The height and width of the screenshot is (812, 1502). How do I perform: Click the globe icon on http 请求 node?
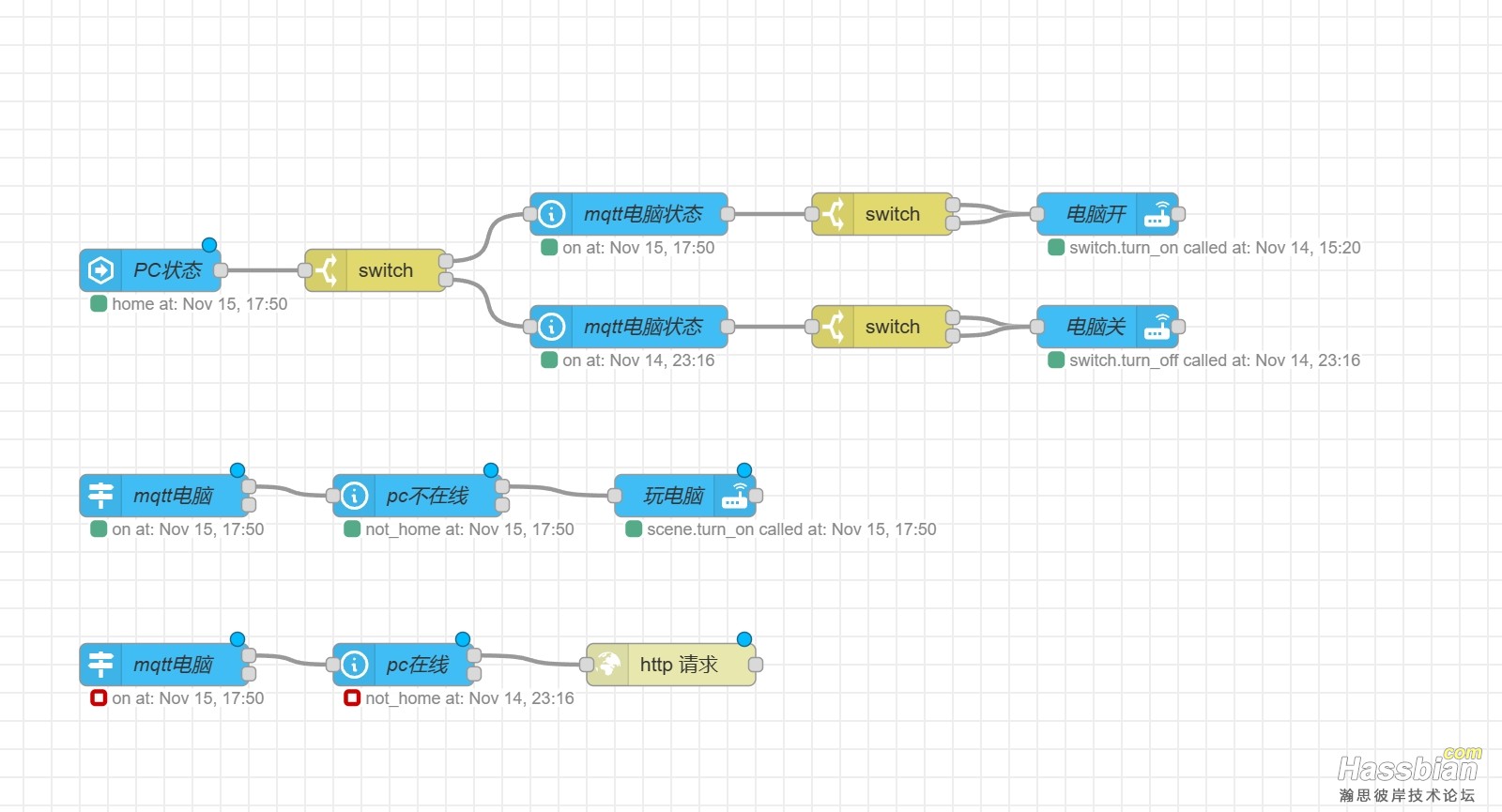pyautogui.click(x=608, y=665)
